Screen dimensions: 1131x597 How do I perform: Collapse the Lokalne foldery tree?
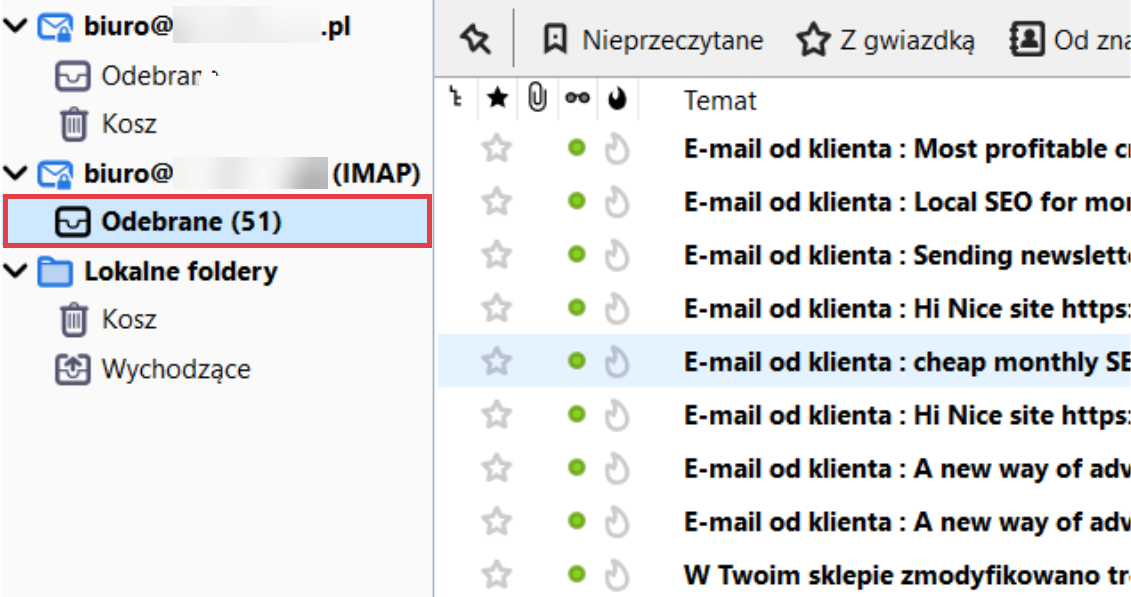pos(15,272)
